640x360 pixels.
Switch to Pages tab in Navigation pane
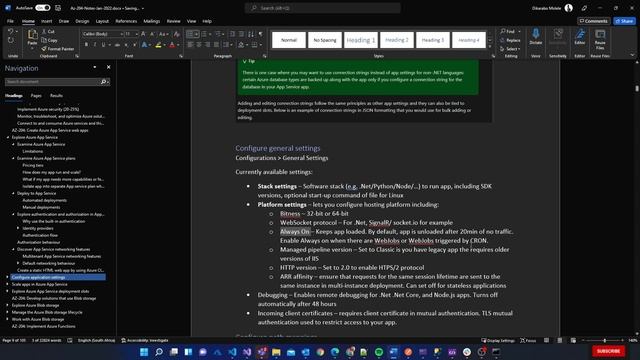tap(36, 96)
